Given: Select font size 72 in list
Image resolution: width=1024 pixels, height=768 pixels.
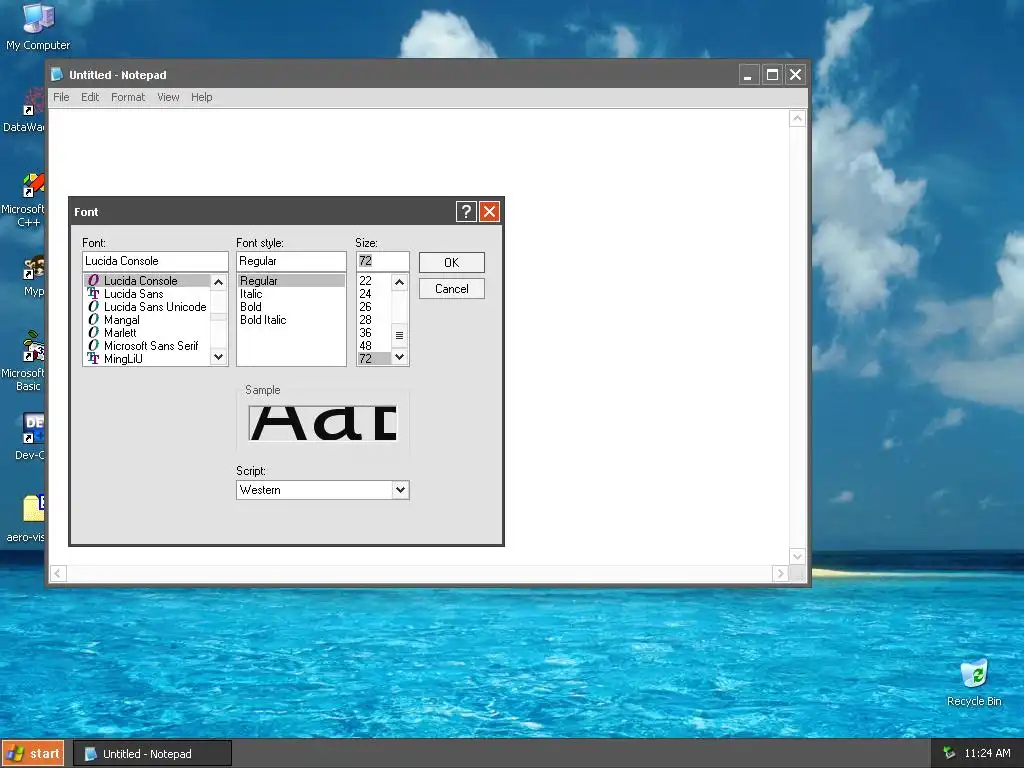Looking at the screenshot, I should point(374,359).
